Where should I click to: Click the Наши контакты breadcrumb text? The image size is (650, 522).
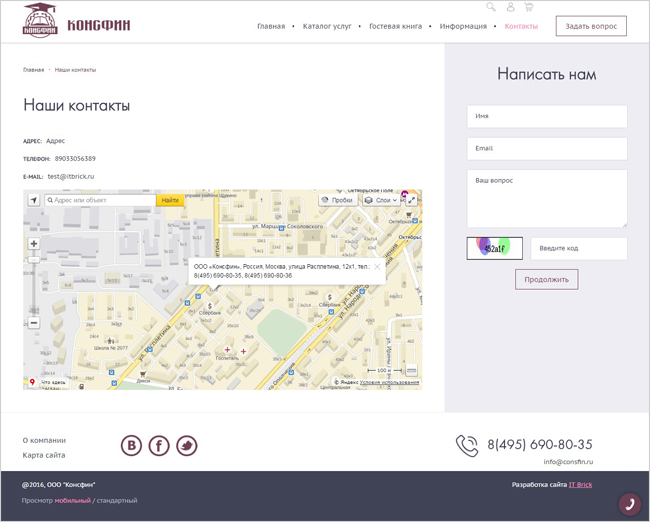point(75,70)
